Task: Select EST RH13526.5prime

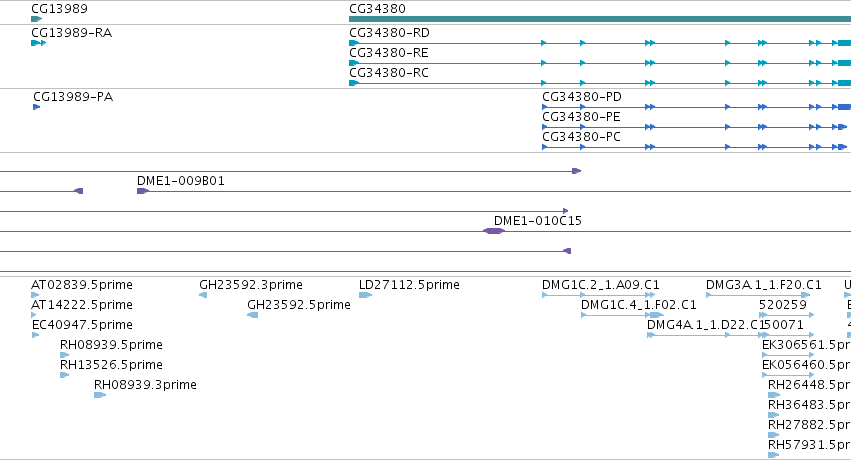Action: point(111,365)
